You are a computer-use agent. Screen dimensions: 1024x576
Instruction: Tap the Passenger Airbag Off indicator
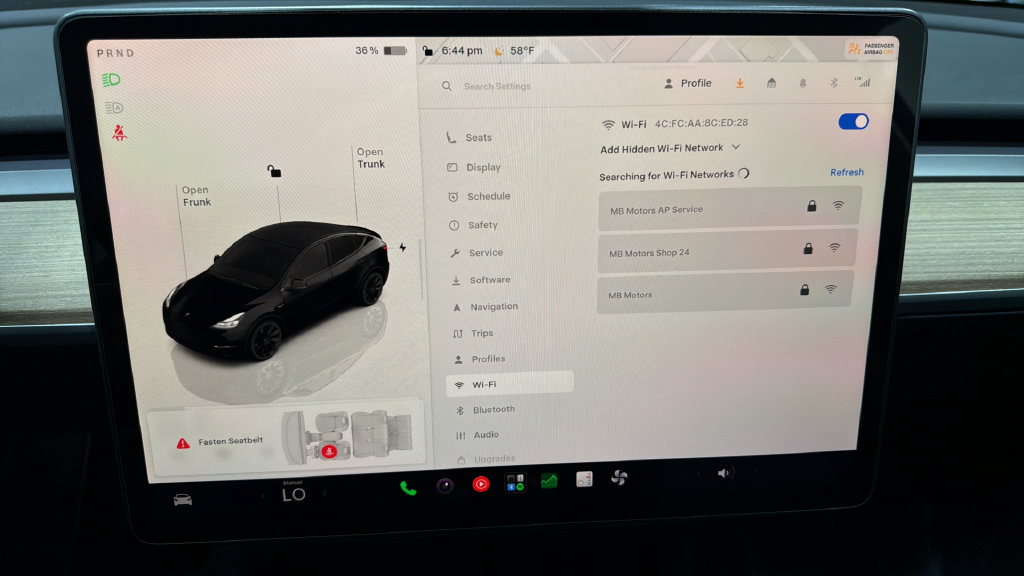871,48
